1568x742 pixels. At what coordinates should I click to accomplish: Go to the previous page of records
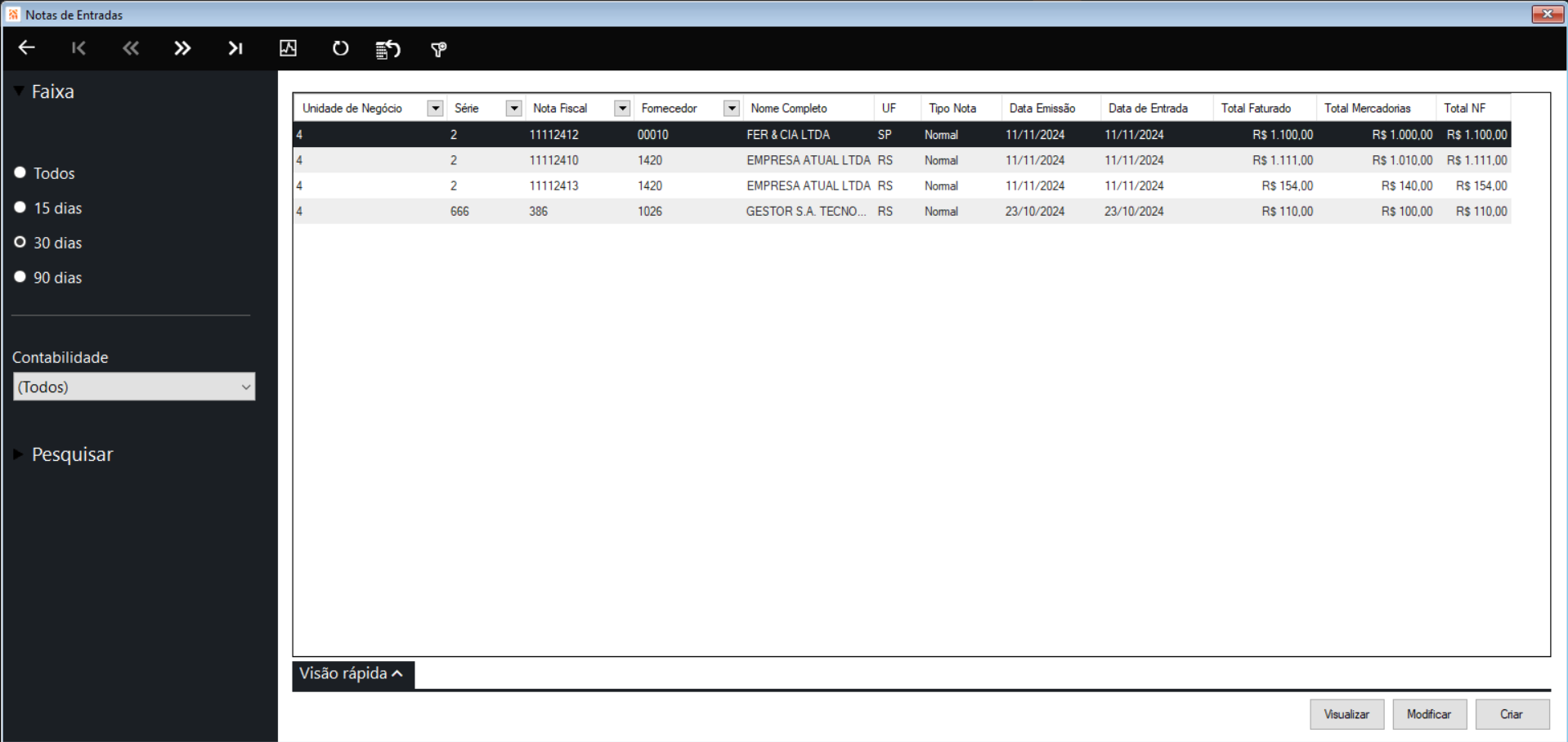(x=131, y=48)
